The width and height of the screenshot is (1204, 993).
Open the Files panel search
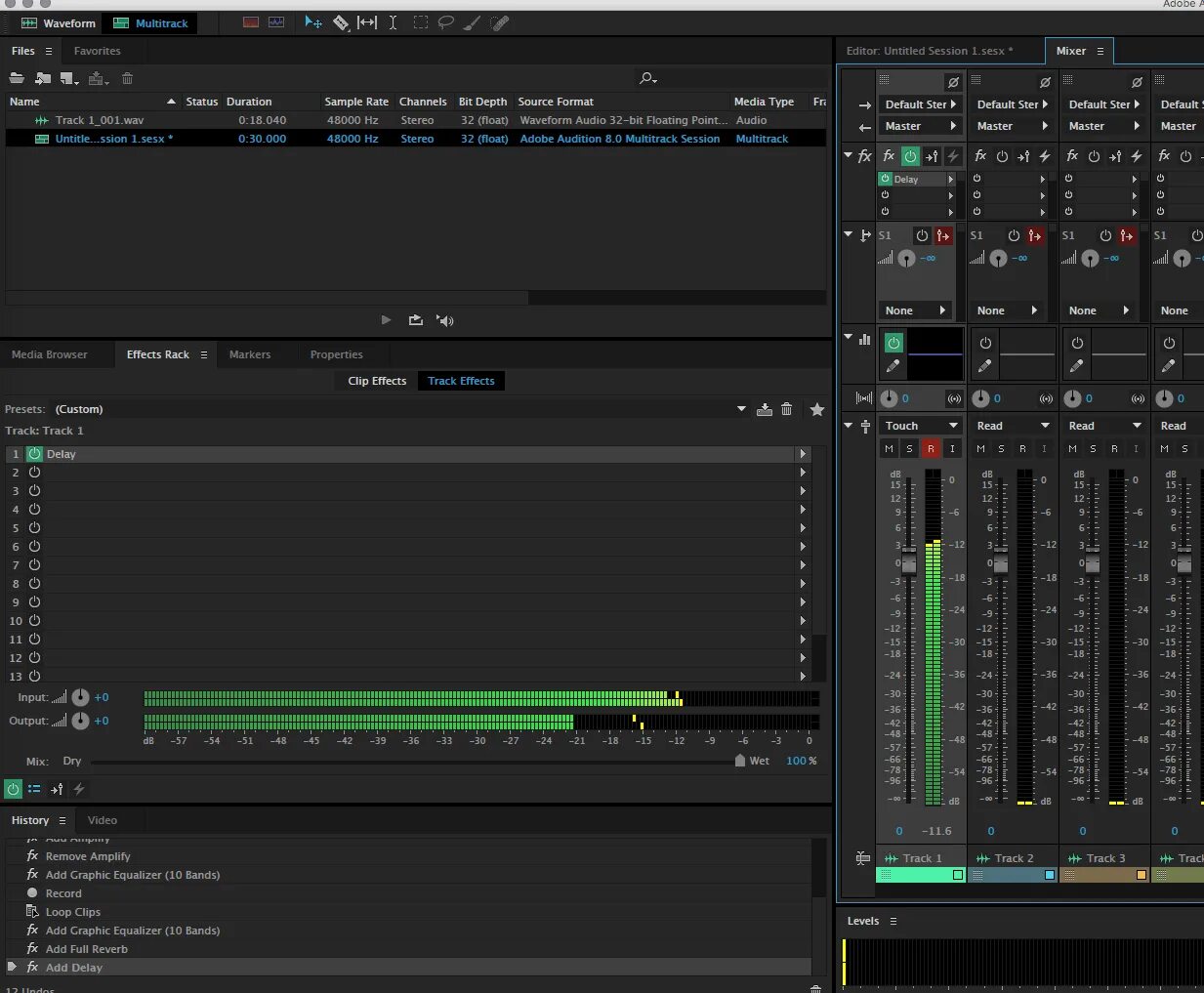(647, 78)
